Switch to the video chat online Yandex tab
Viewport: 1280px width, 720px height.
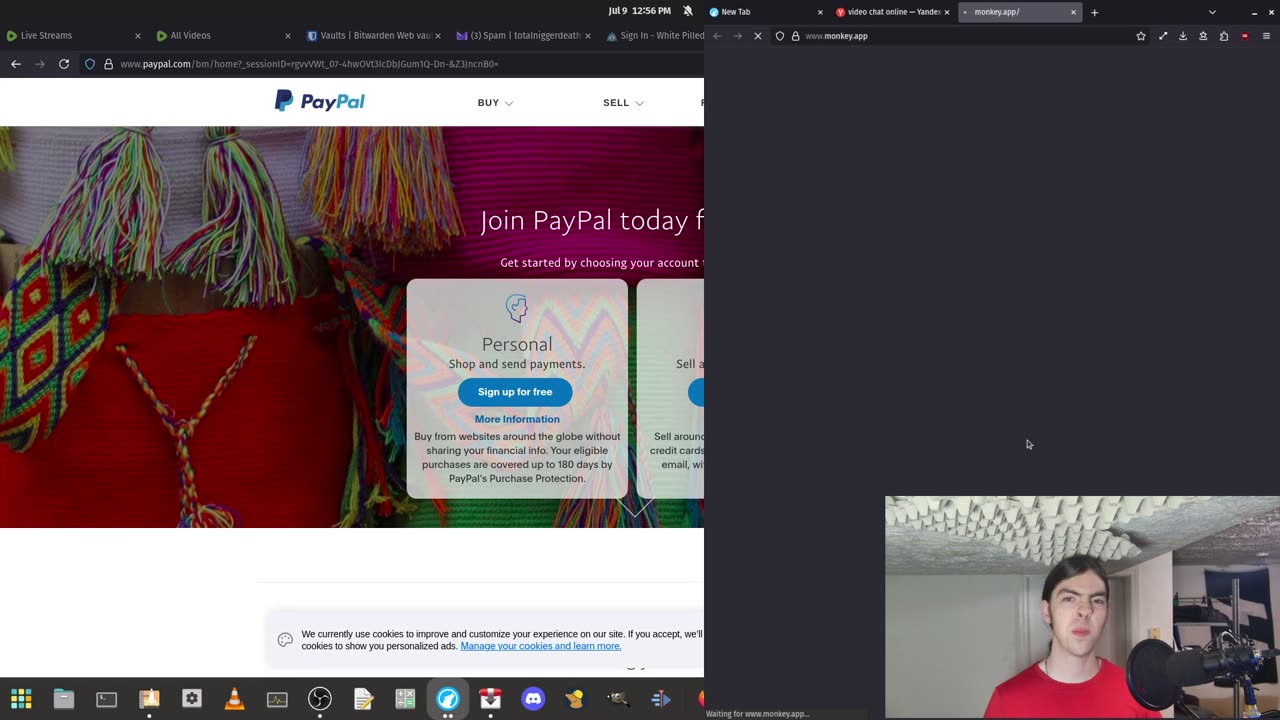tap(892, 12)
